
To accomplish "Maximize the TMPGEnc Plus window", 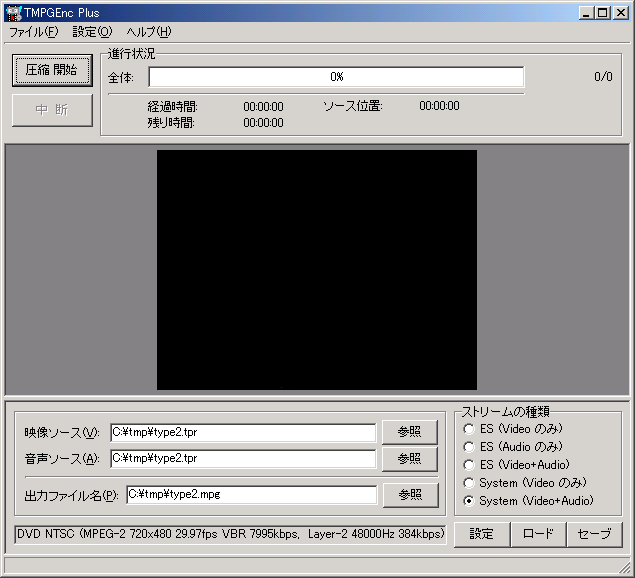I will click(602, 13).
